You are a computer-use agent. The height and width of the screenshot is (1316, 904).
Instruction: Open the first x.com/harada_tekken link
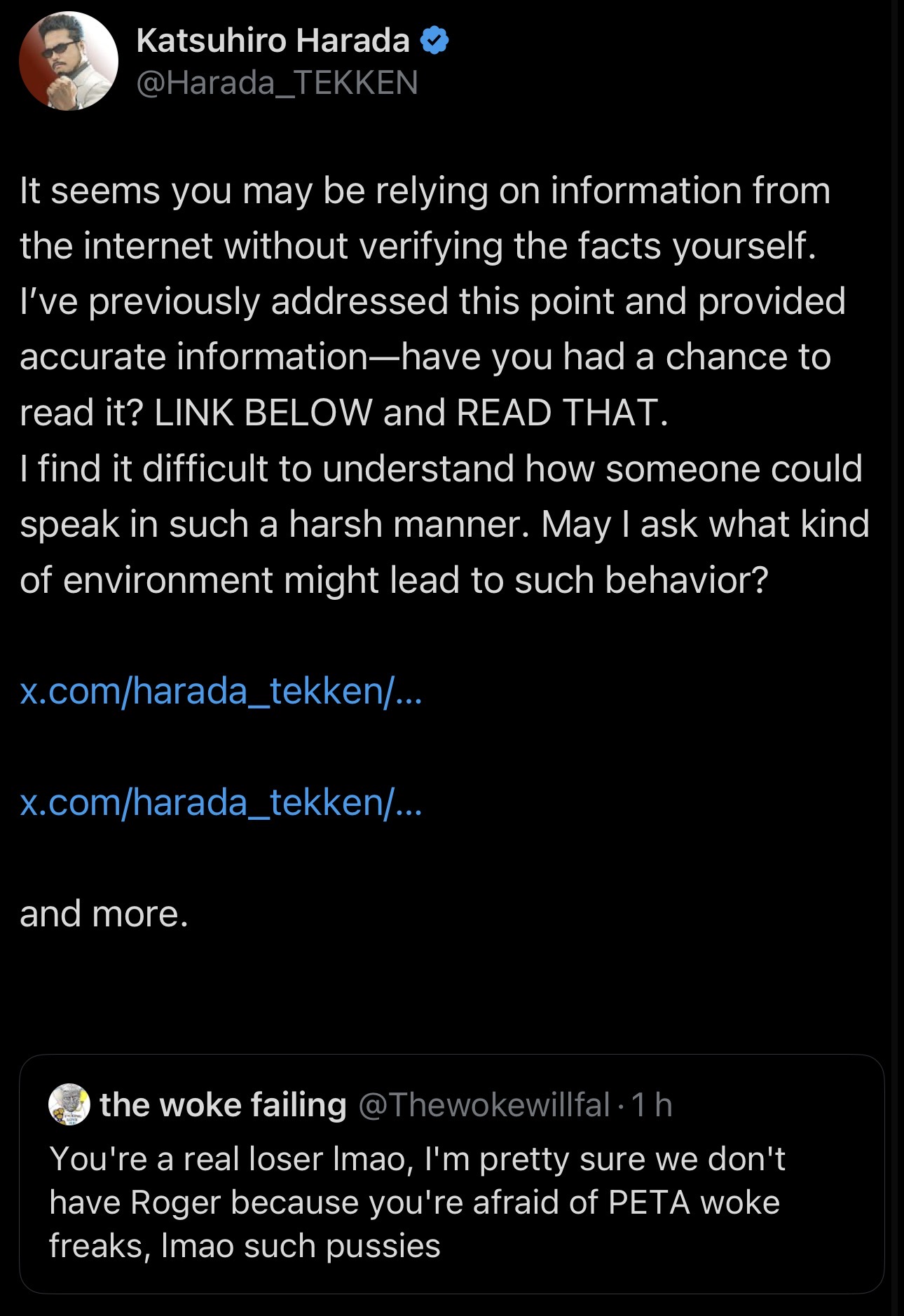[221, 691]
